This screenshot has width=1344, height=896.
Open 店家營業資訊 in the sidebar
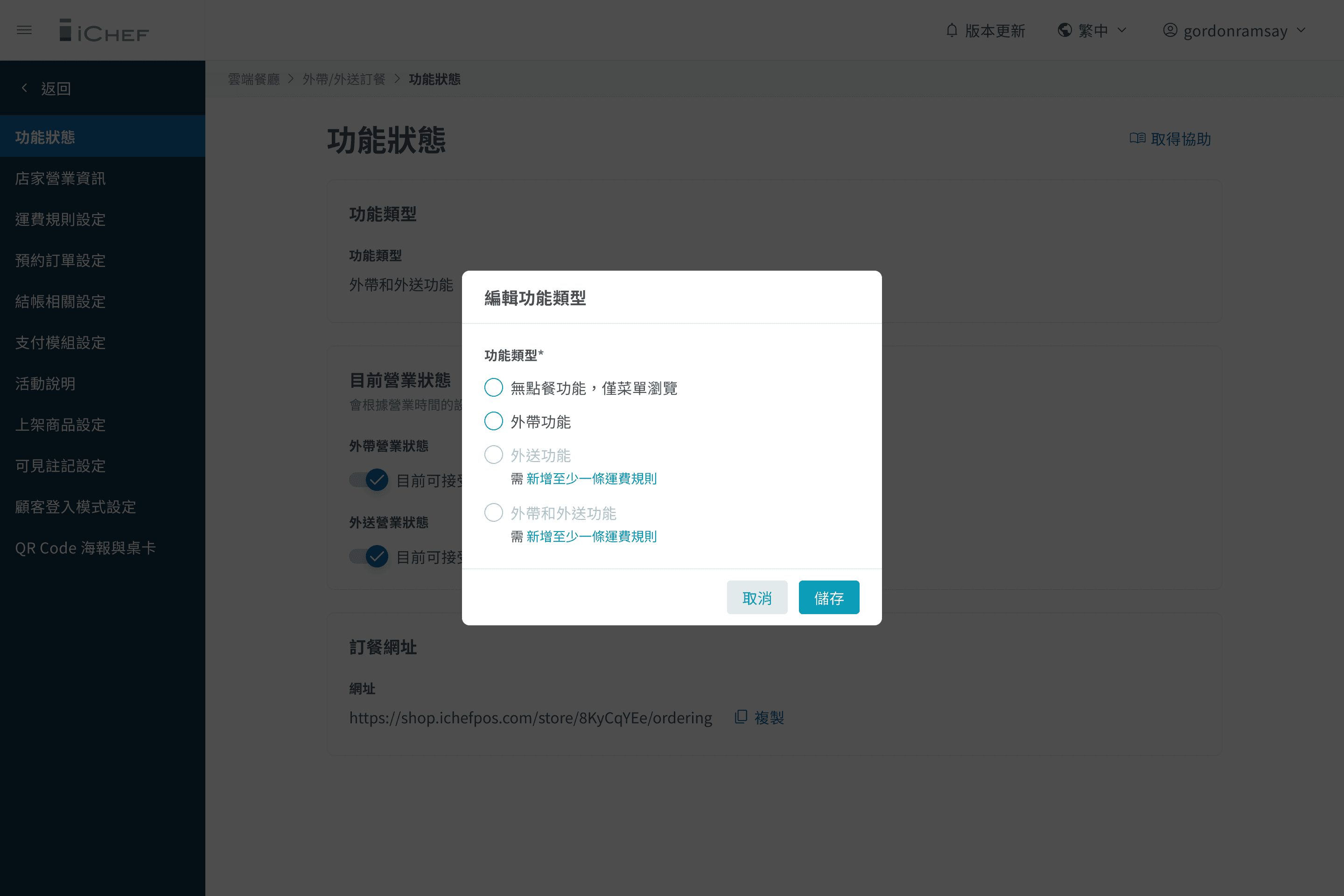(x=61, y=178)
